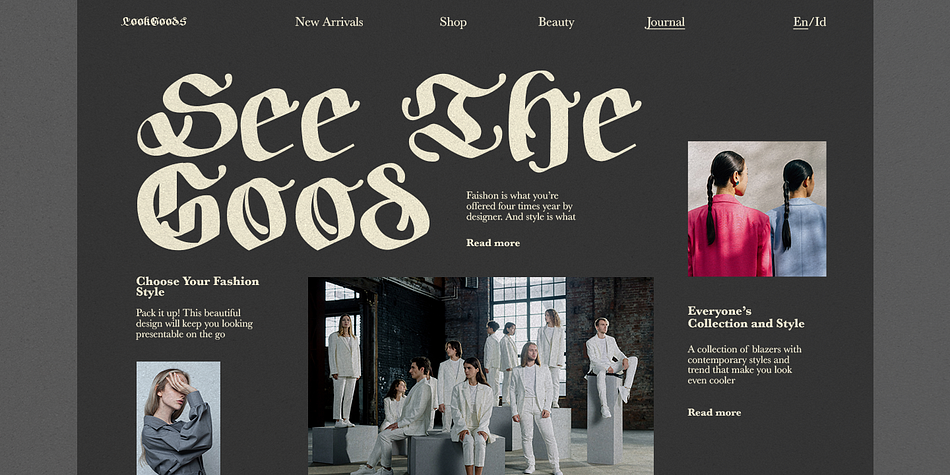The image size is (950, 475).
Task: Click the LookGoods logo
Action: point(154,21)
